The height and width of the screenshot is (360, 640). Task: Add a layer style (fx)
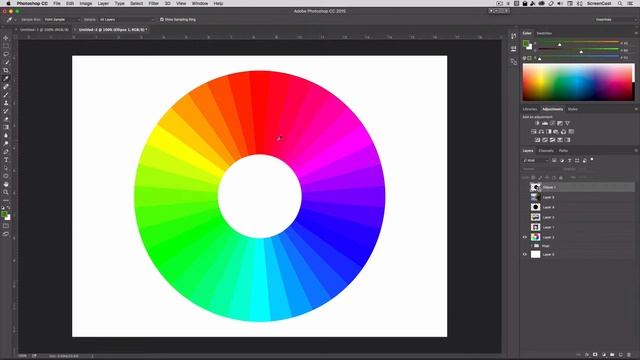[587, 355]
